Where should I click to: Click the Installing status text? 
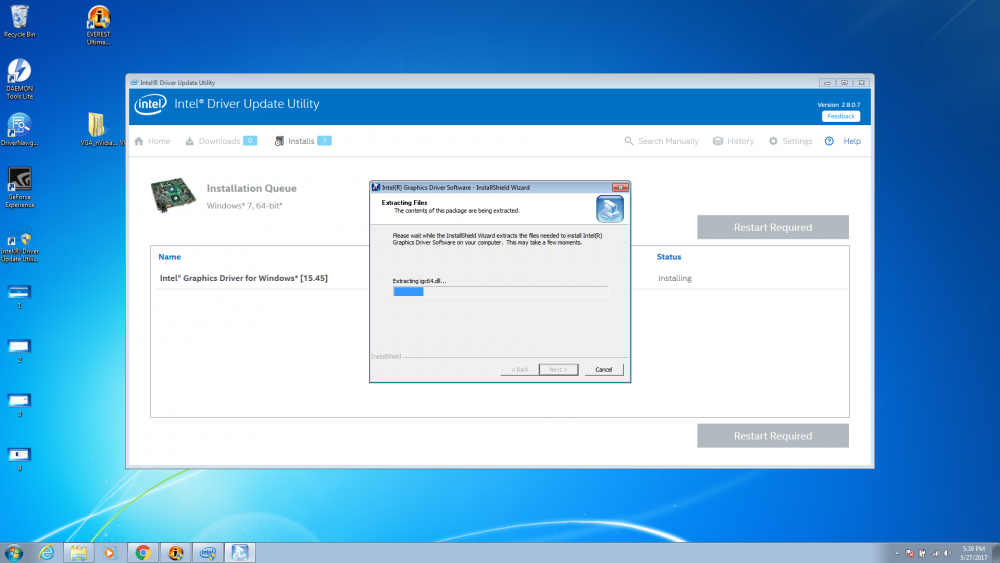tap(675, 278)
